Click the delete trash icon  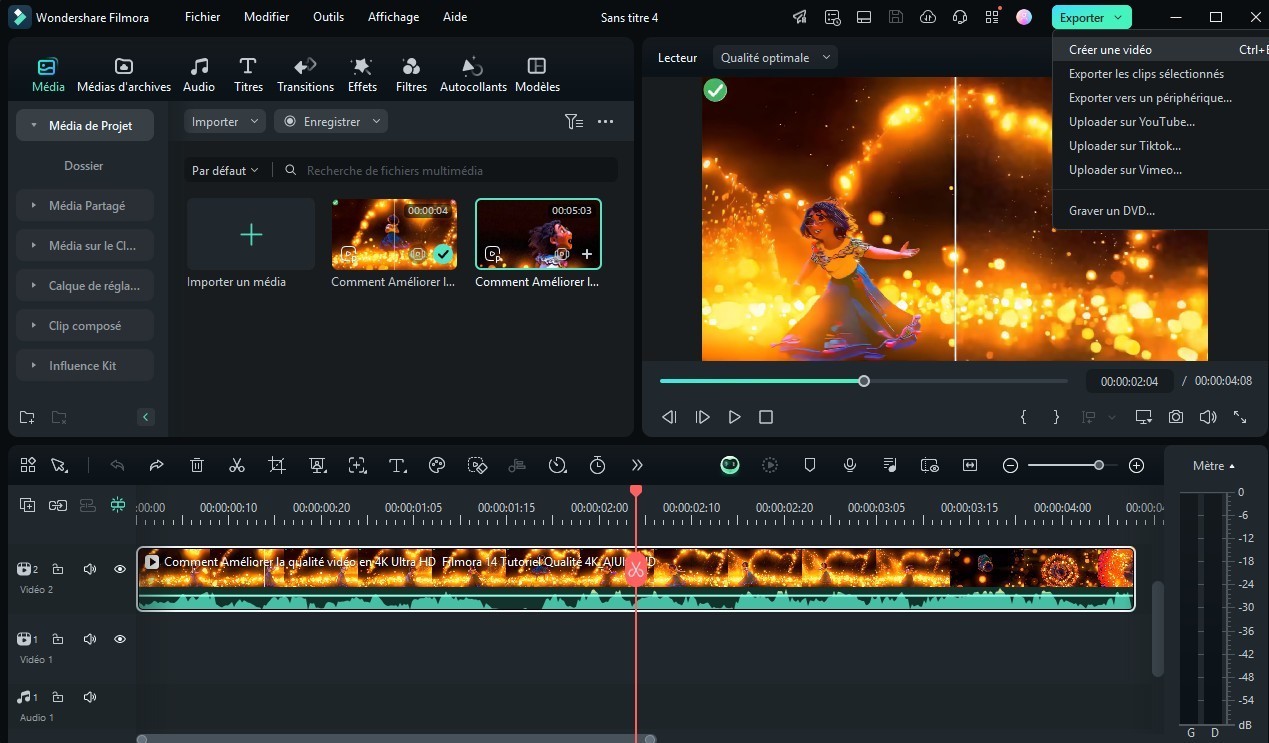(197, 465)
